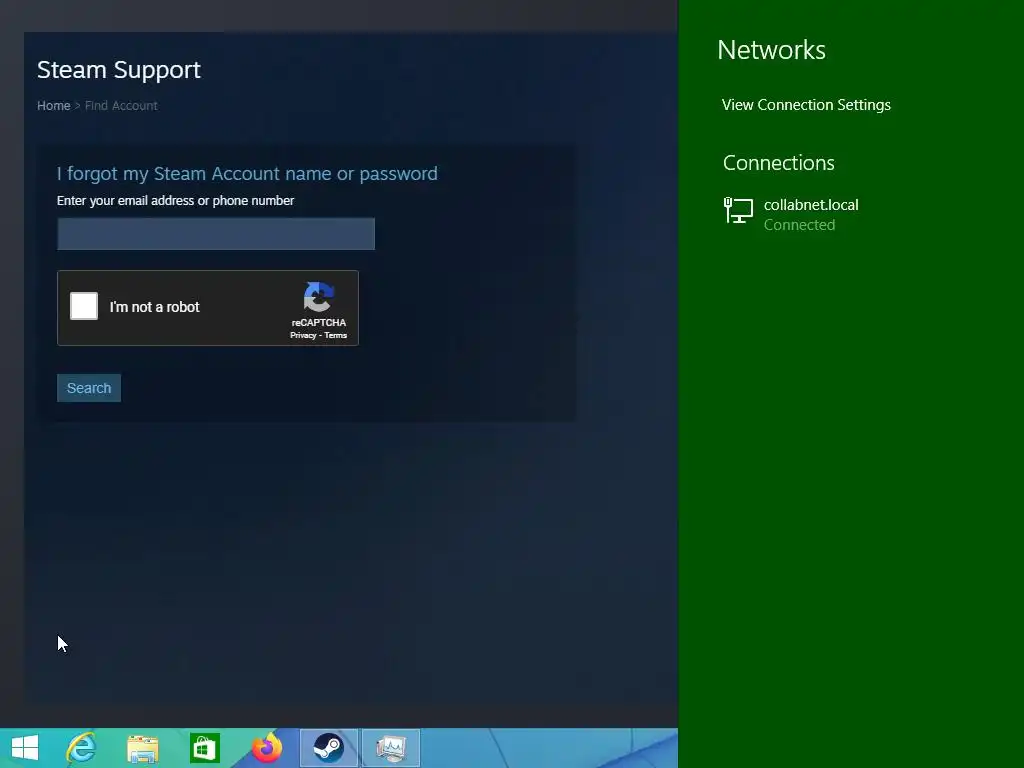
Task: Open the Windows Start button
Action: (x=25, y=748)
